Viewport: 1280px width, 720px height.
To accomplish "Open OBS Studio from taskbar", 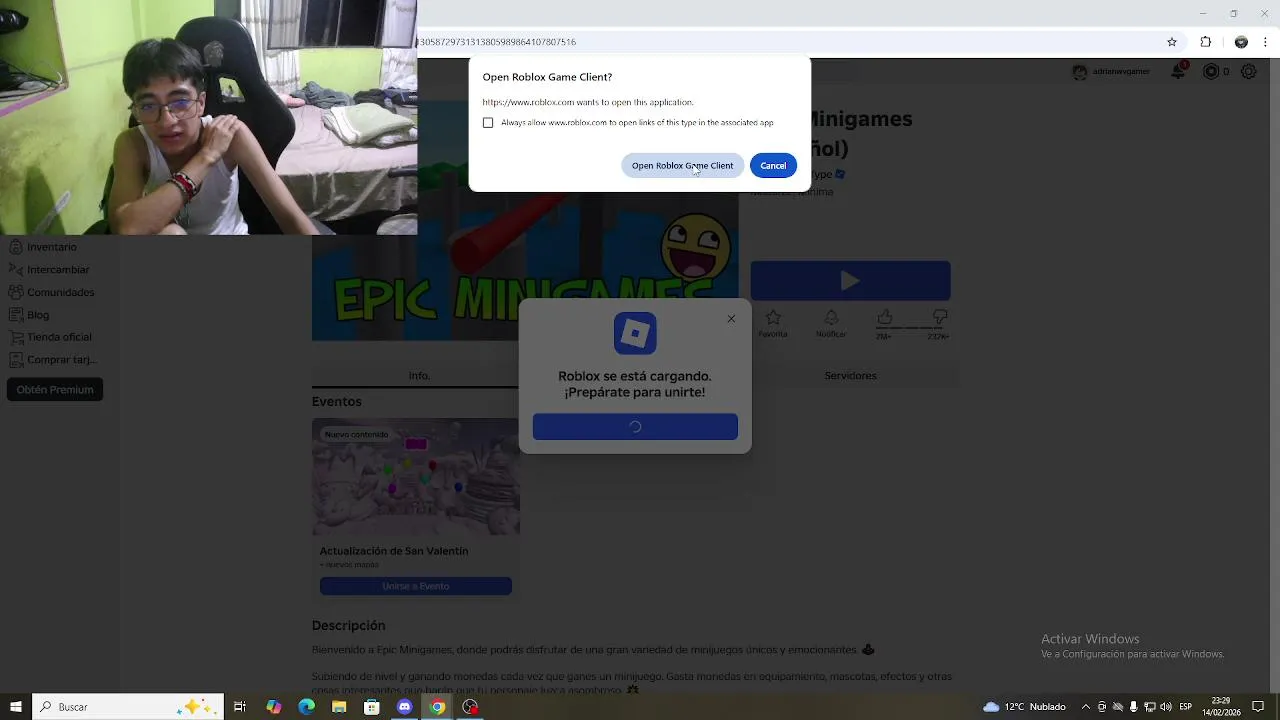I will [471, 707].
